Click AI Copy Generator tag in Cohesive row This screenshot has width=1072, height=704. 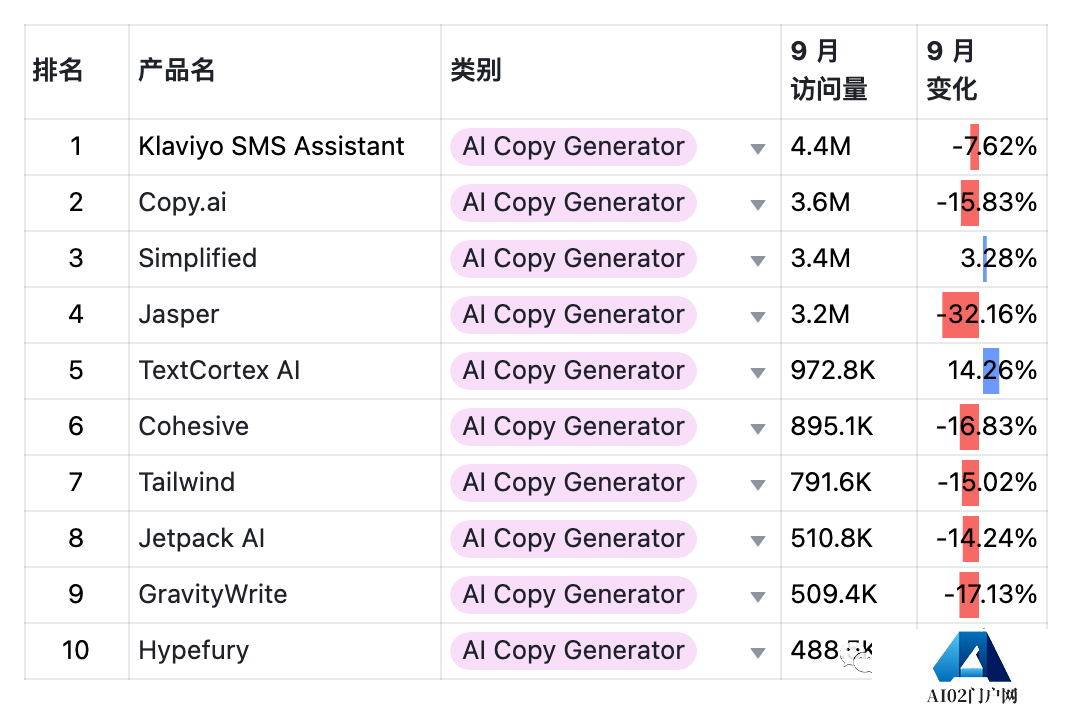(573, 427)
